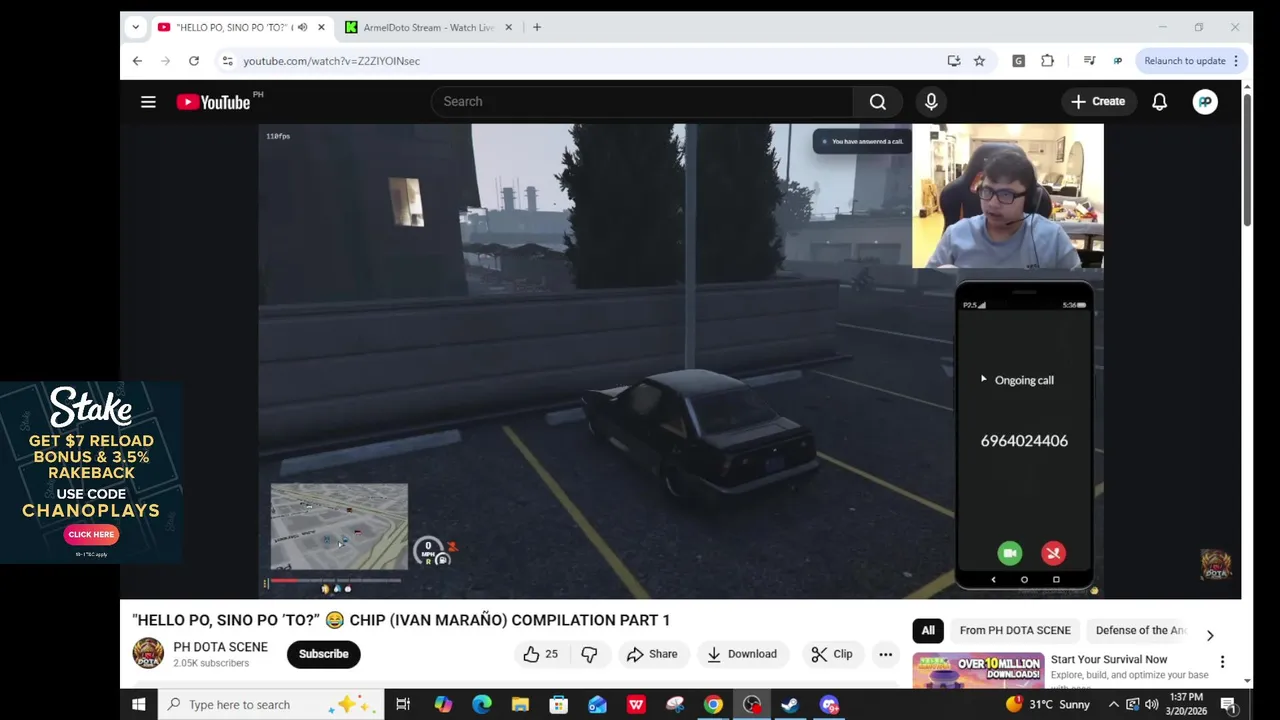The width and height of the screenshot is (1280, 720).
Task: Subscribe to PH DOTA SCENE
Action: point(323,654)
